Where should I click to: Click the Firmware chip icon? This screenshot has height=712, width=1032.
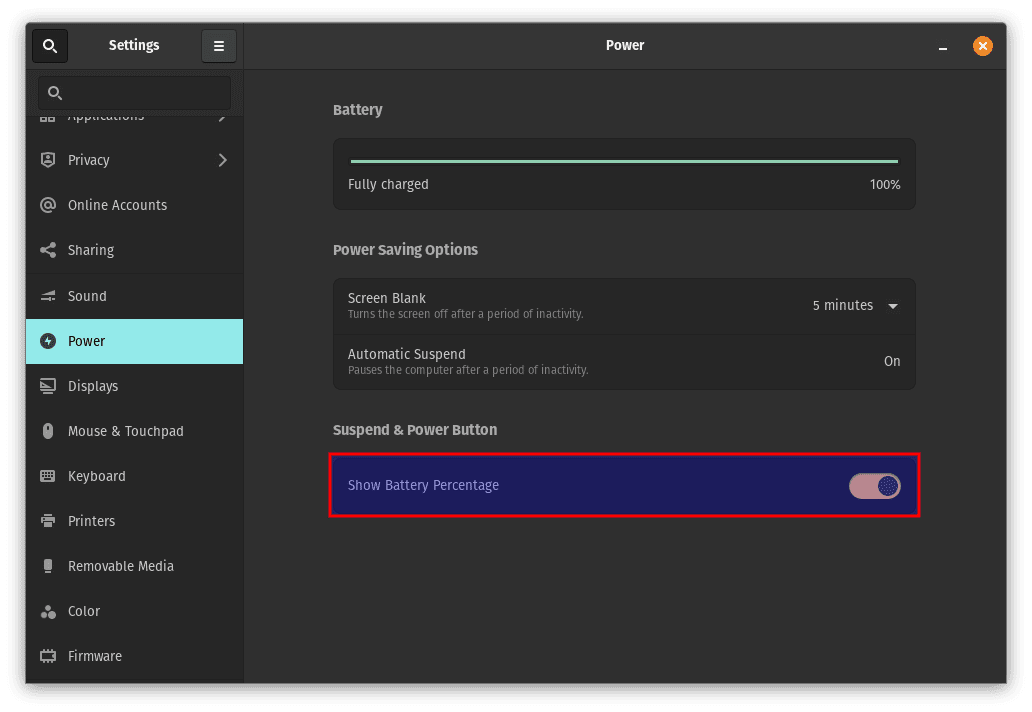(48, 656)
